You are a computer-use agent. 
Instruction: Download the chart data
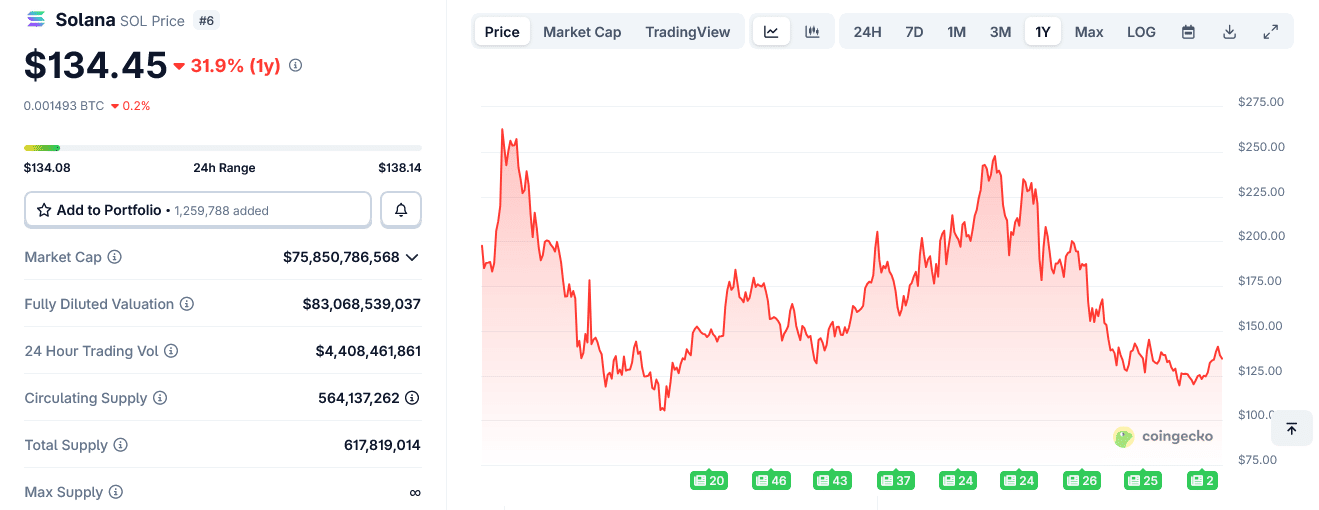[x=1229, y=32]
